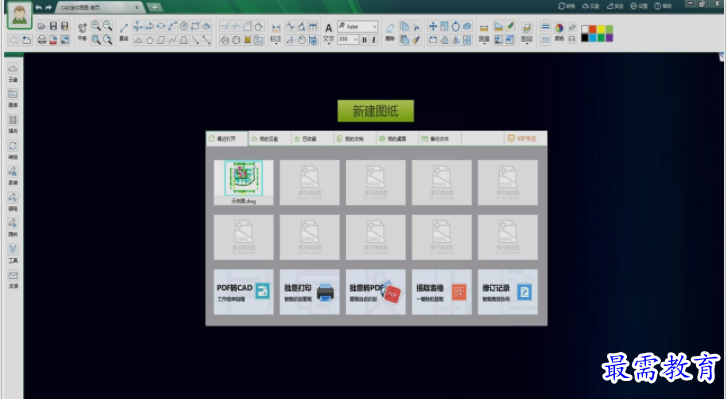Viewport: 726px width, 399px height.
Task: Click 帮助 help in title bar
Action: click(663, 6)
